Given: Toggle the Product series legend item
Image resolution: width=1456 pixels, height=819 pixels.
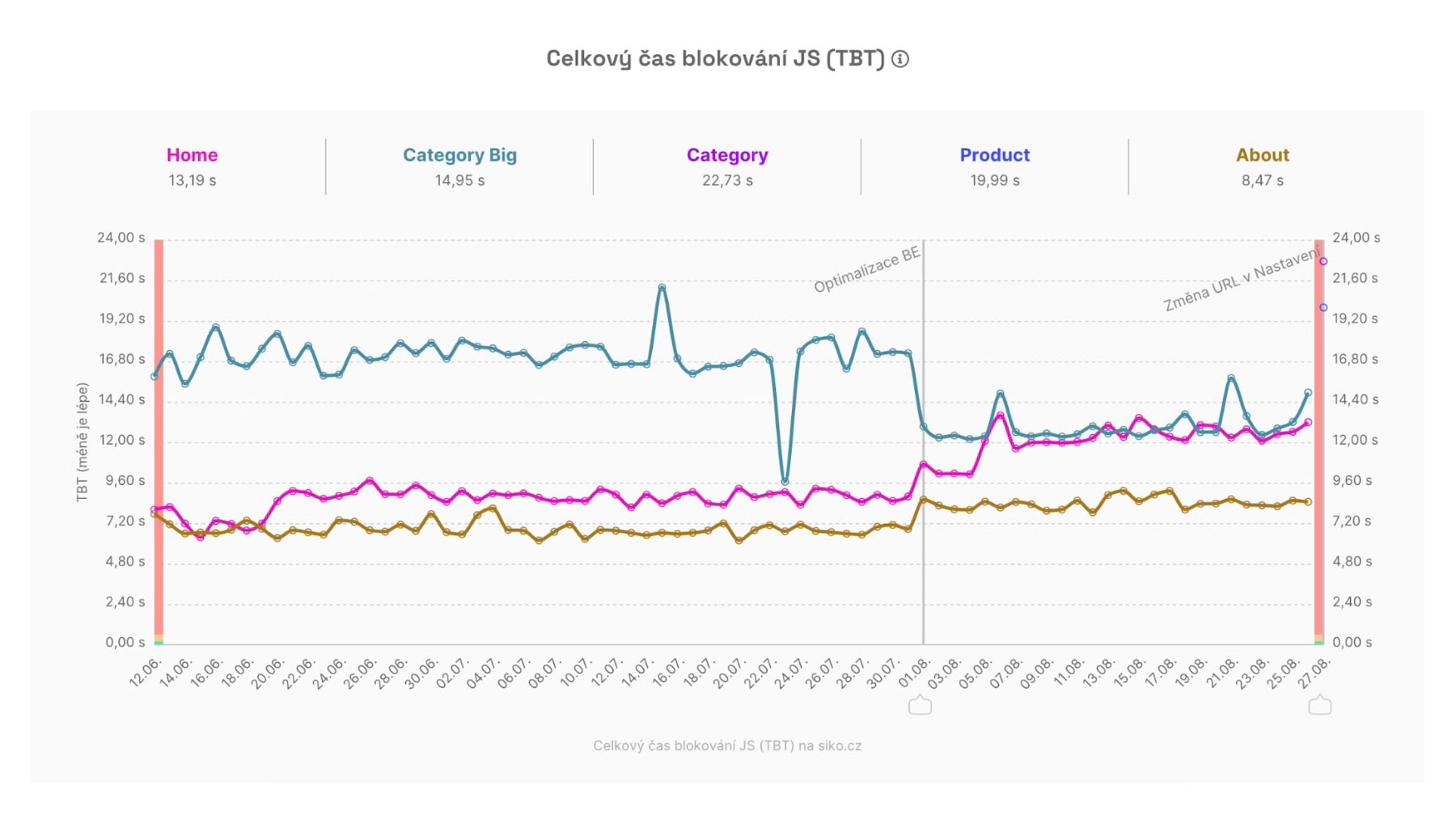Looking at the screenshot, I should (x=994, y=155).
